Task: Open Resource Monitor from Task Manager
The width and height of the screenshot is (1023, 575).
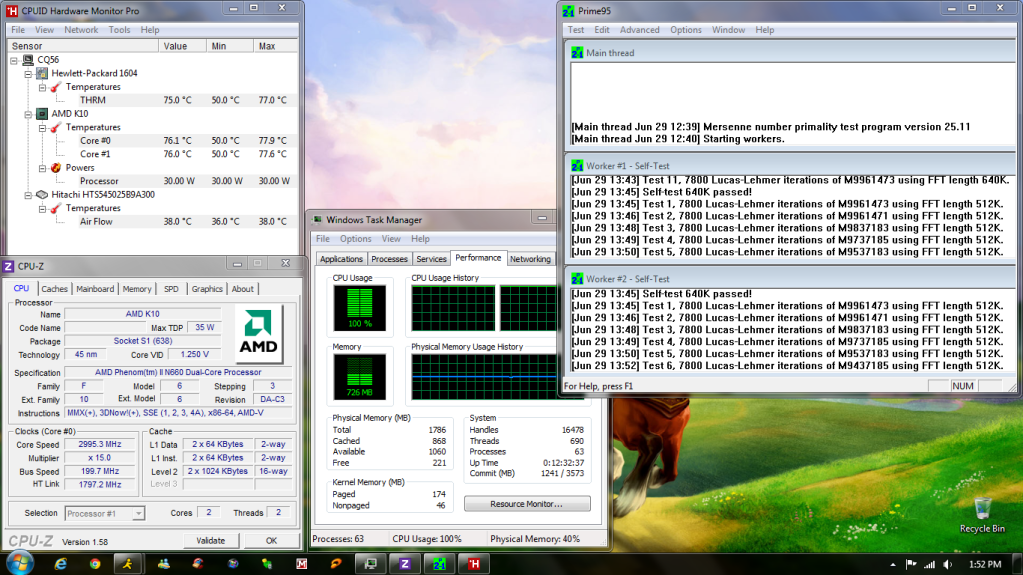Action: (x=527, y=504)
